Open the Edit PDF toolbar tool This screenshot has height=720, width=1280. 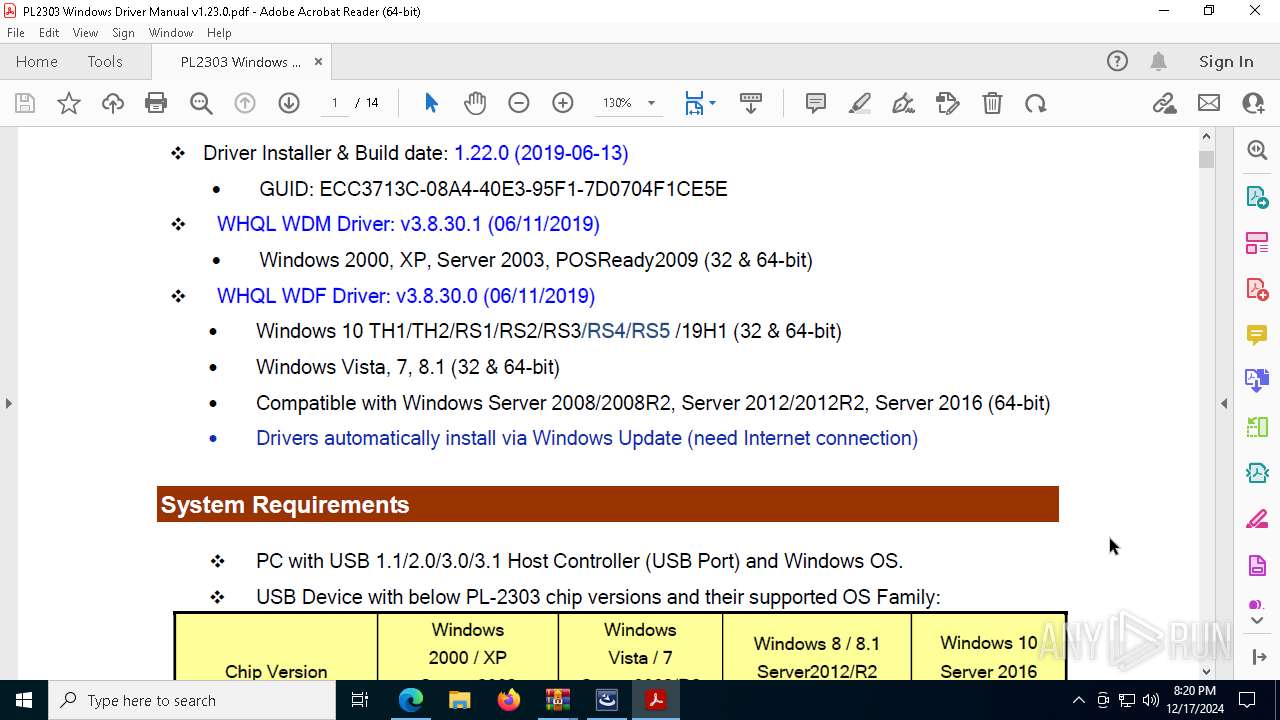coord(948,103)
